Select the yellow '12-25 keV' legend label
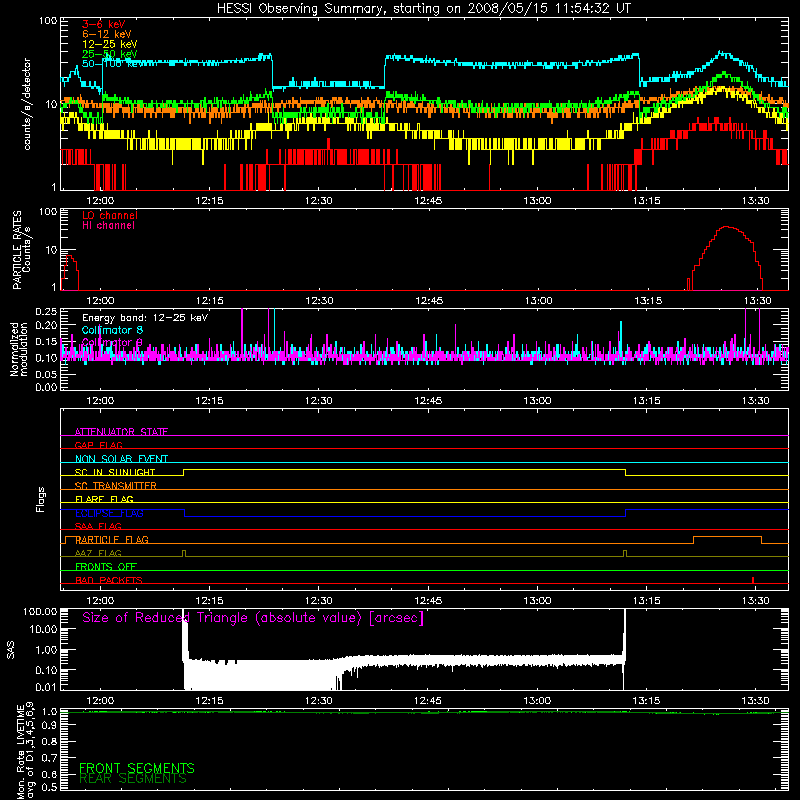The image size is (800, 800). click(110, 44)
